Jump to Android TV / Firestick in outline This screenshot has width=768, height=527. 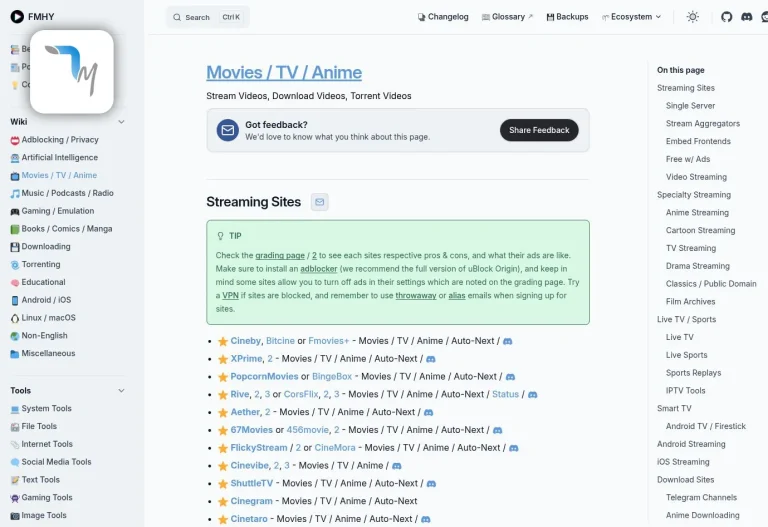[x=705, y=426]
